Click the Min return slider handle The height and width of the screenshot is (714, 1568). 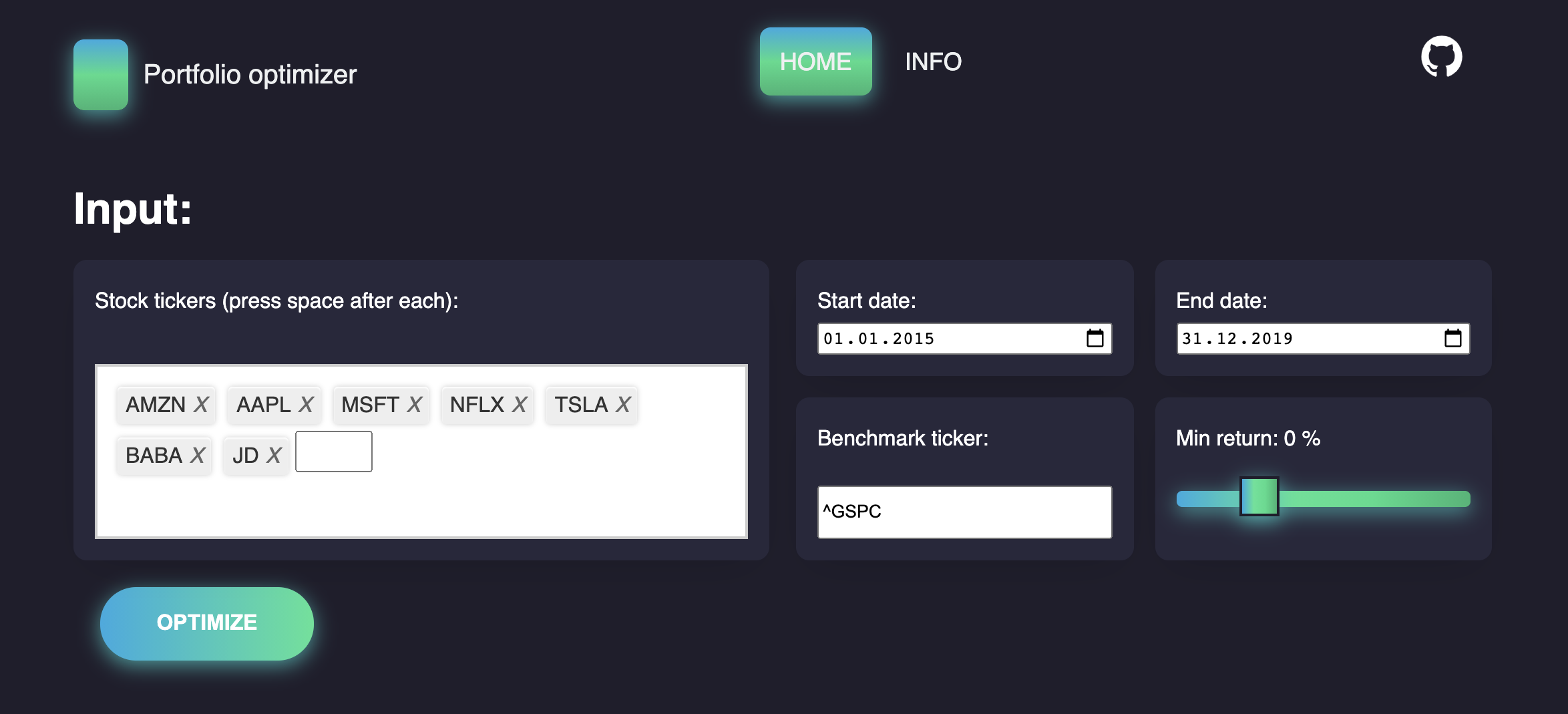[x=1259, y=496]
